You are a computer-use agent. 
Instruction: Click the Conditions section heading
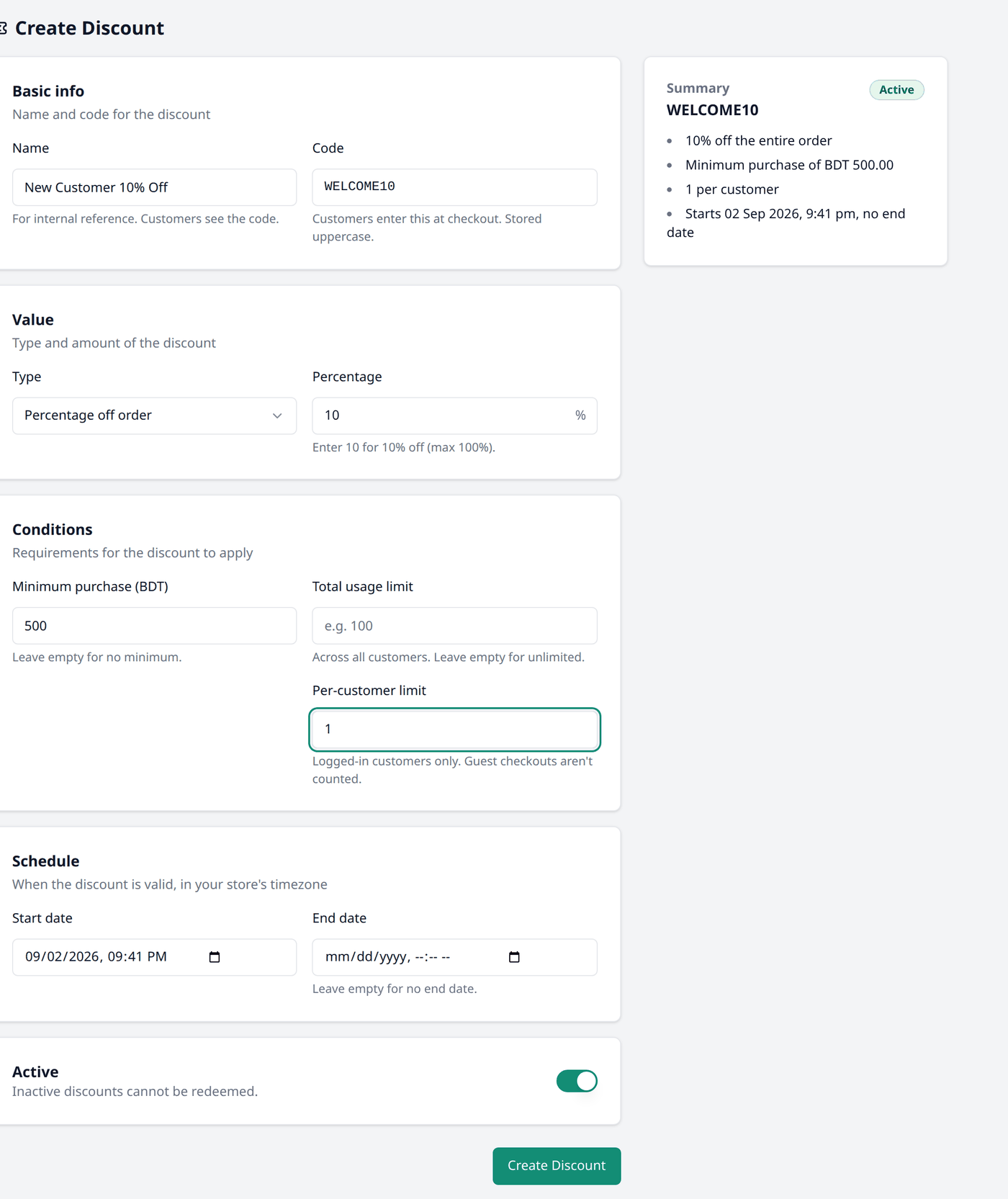53,530
